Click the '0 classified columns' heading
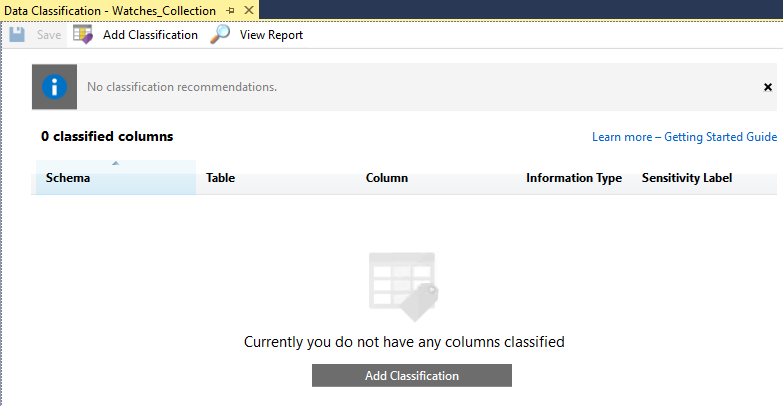 (107, 136)
